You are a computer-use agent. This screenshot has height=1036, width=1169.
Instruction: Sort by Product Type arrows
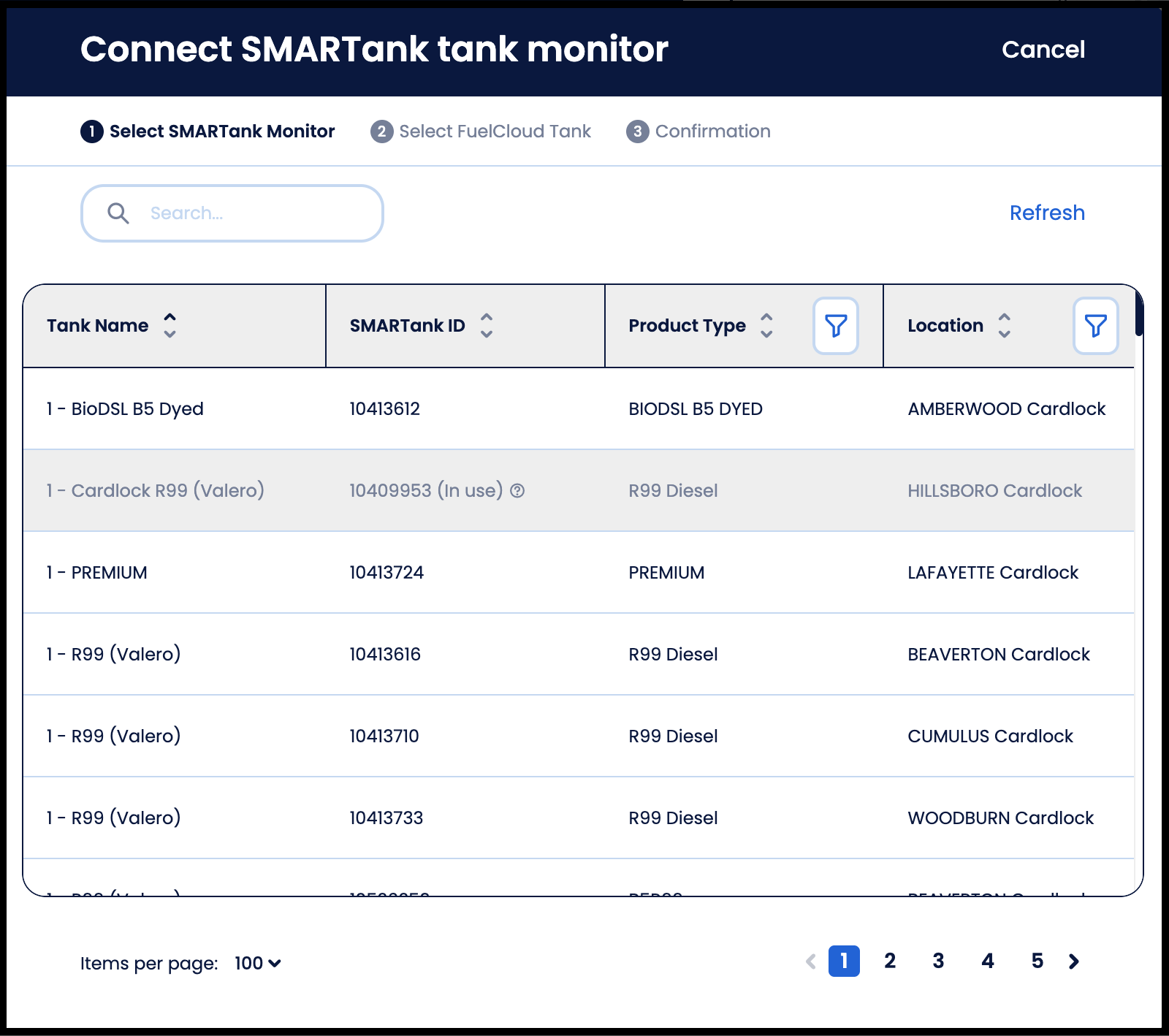pyautogui.click(x=766, y=326)
